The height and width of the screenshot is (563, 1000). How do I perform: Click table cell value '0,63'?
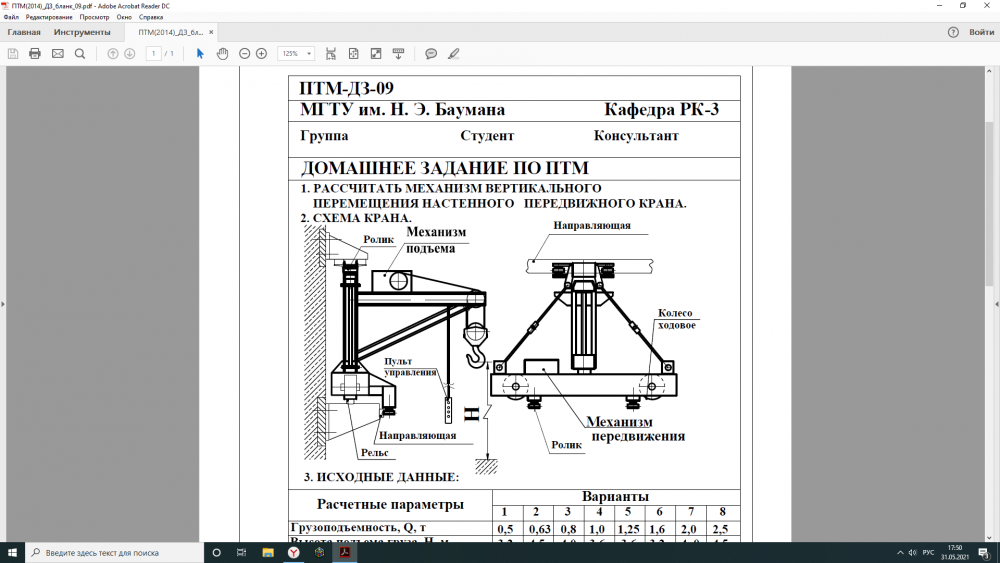pyautogui.click(x=539, y=529)
